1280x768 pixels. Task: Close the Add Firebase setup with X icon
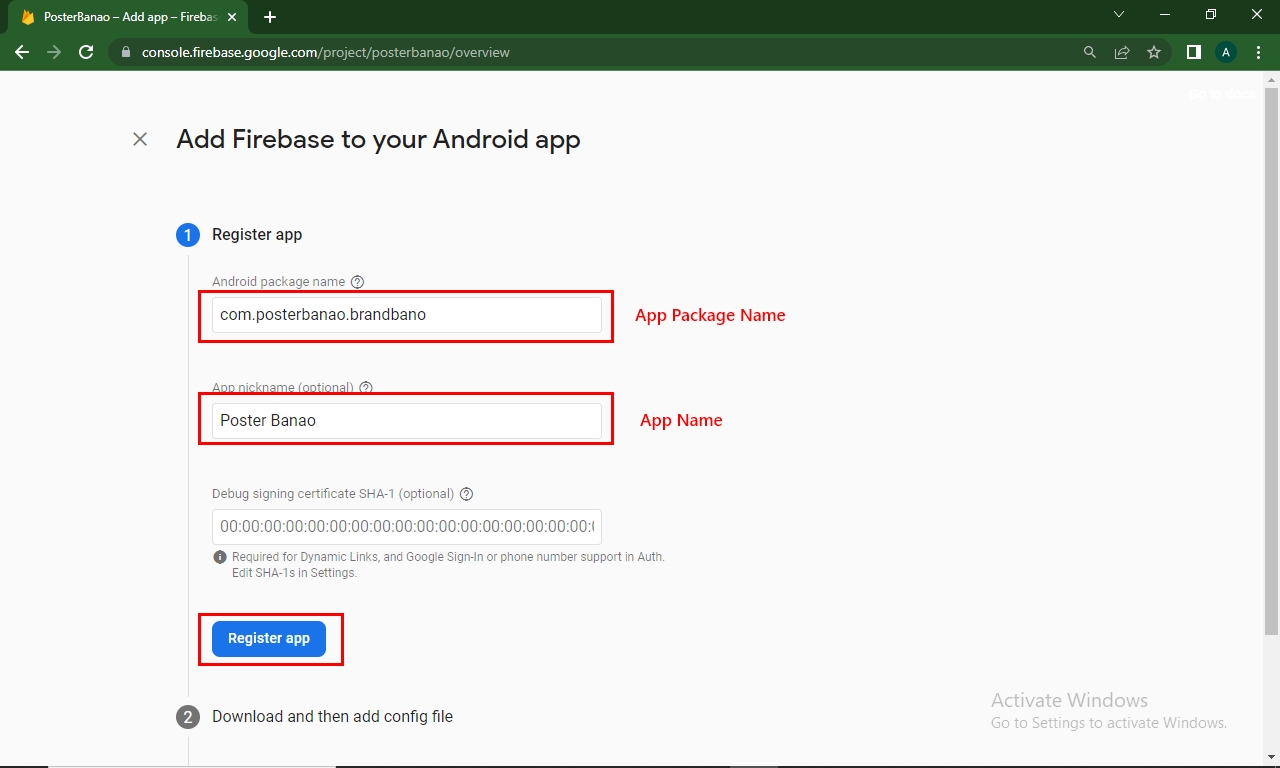(x=140, y=139)
